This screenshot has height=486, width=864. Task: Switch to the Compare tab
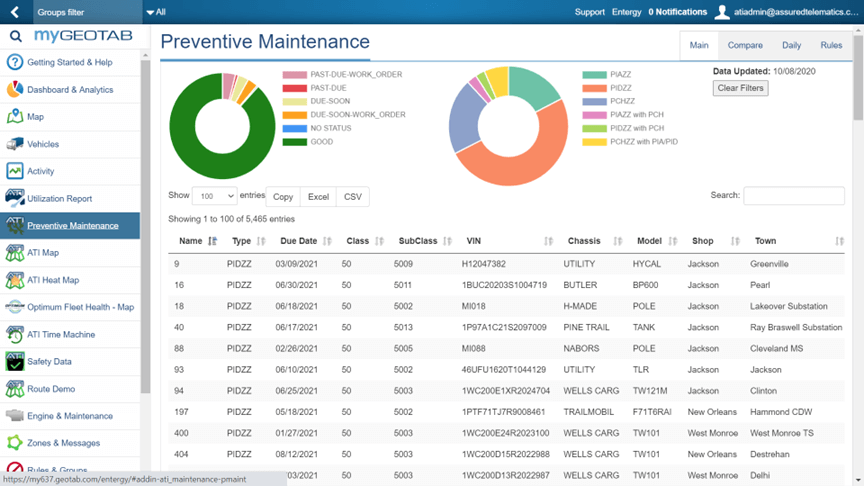tap(745, 45)
